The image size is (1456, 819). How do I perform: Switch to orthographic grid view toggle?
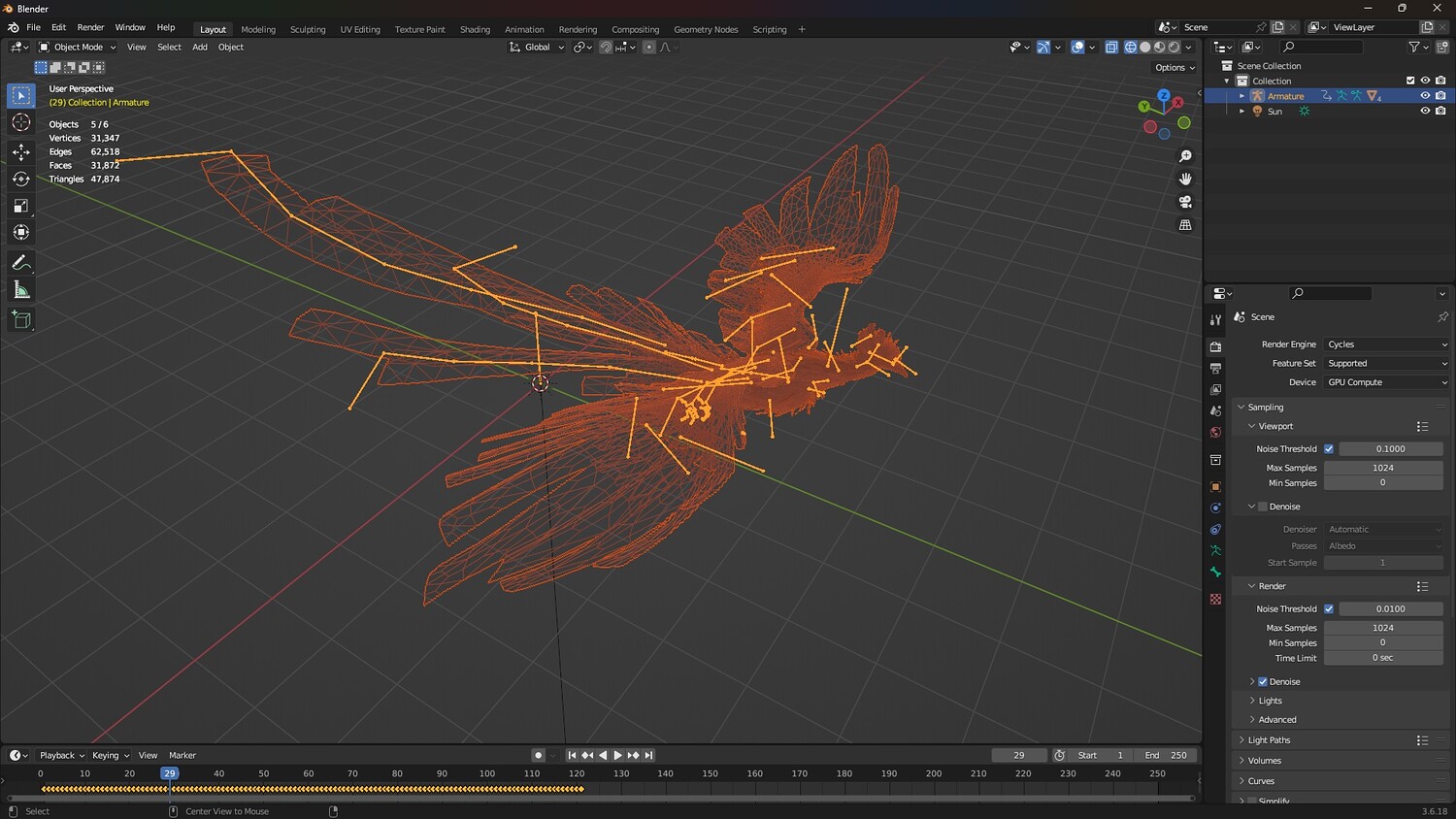[1185, 225]
